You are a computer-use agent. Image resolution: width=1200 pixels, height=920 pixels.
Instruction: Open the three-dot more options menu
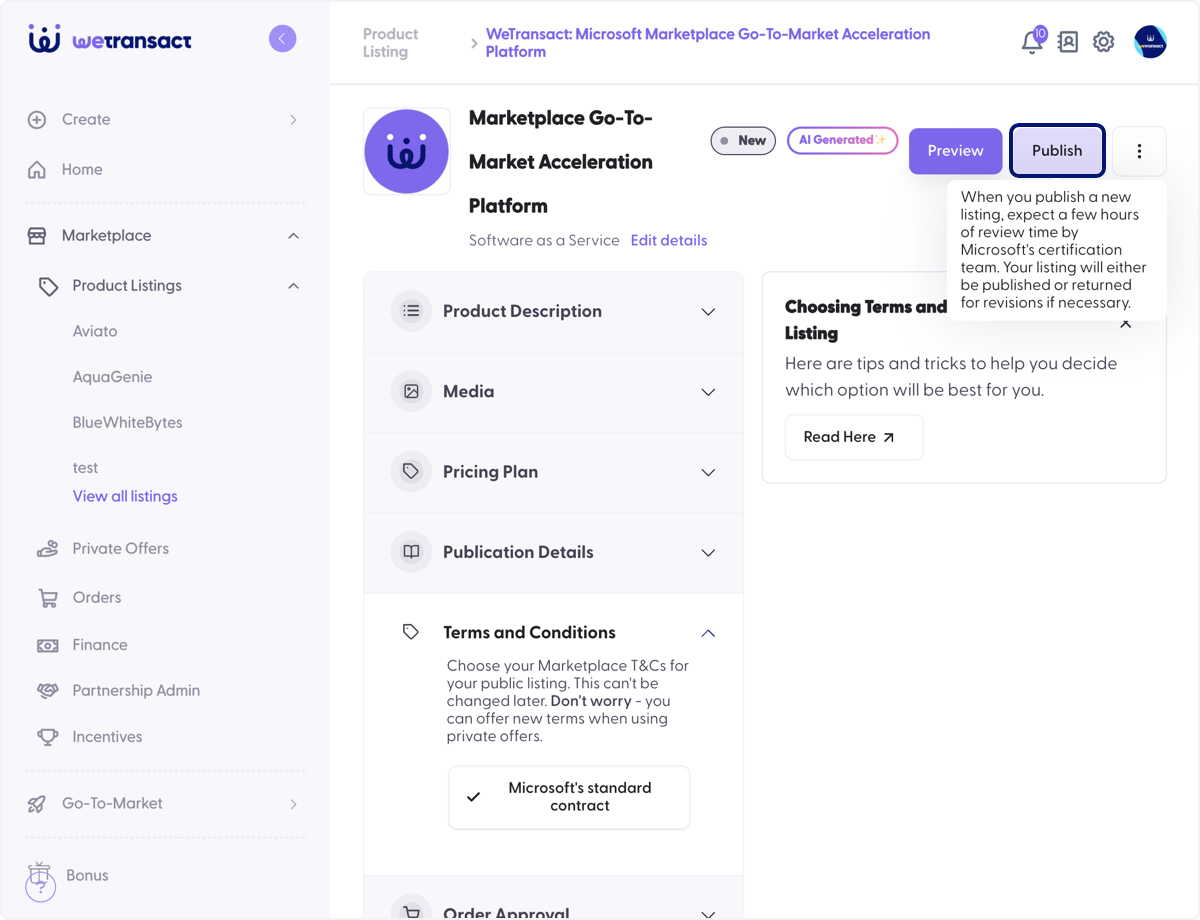pyautogui.click(x=1139, y=151)
